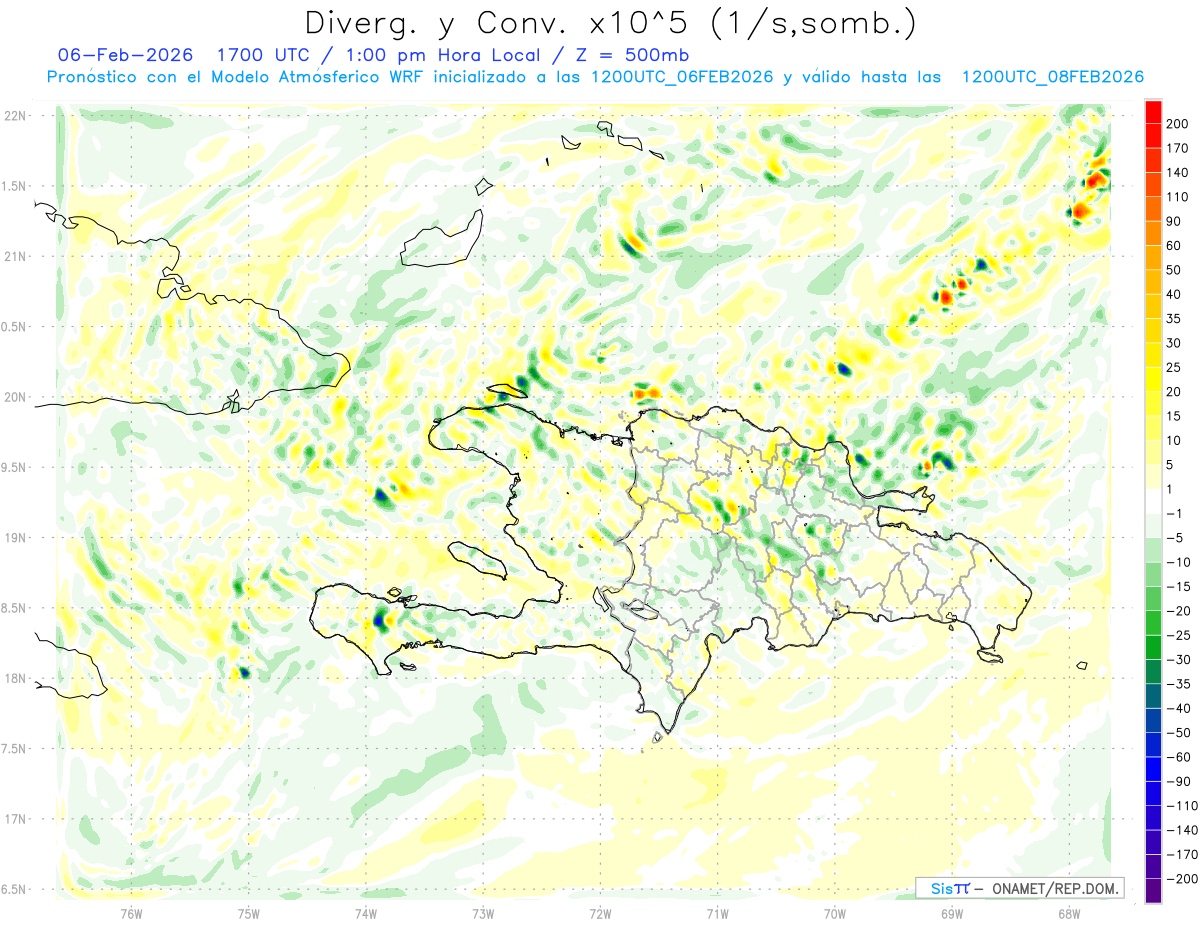Click the '68W' longitude label
Screen dimensions: 1200x927
click(1069, 913)
